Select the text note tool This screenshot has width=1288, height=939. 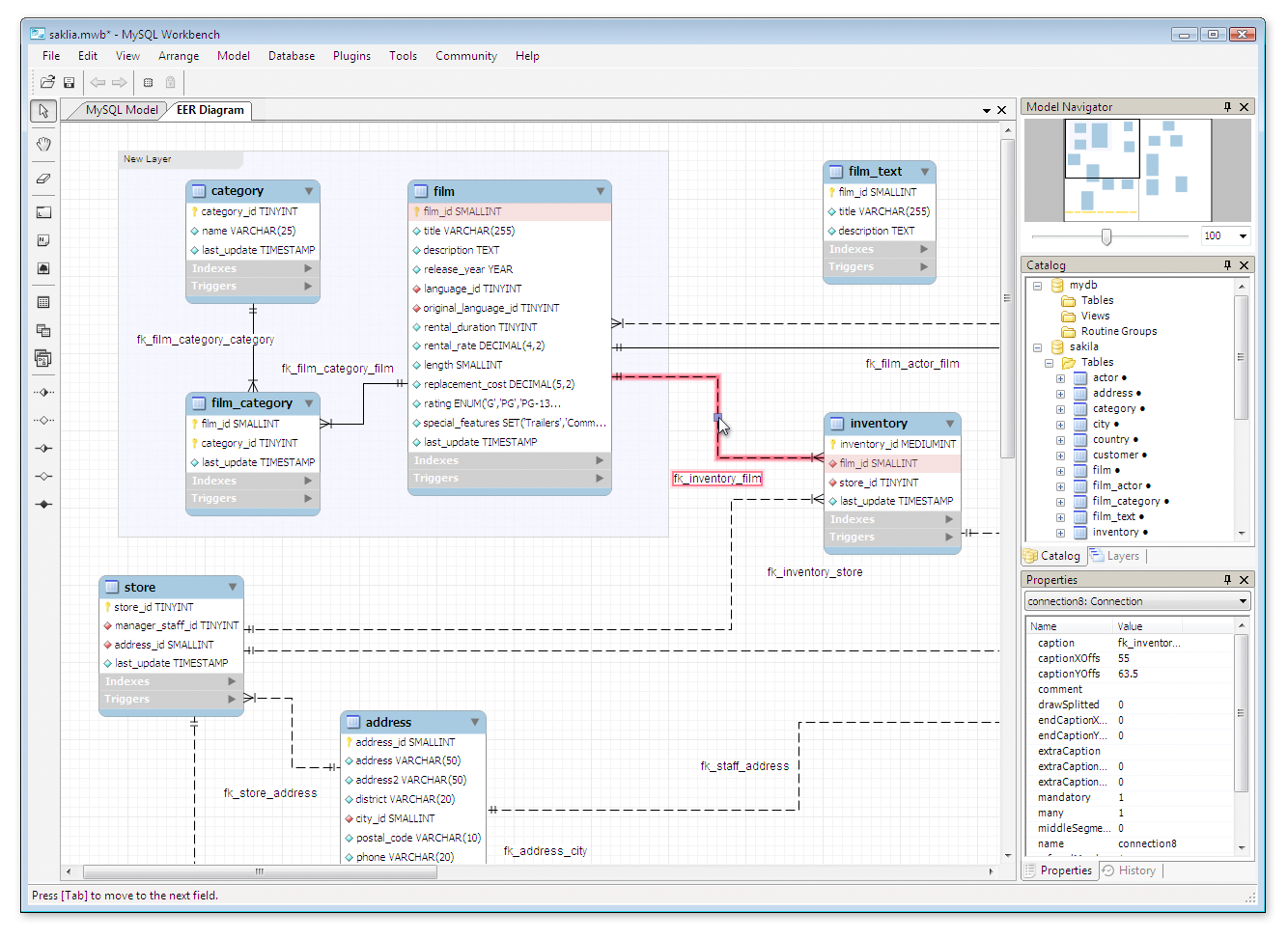coord(42,240)
